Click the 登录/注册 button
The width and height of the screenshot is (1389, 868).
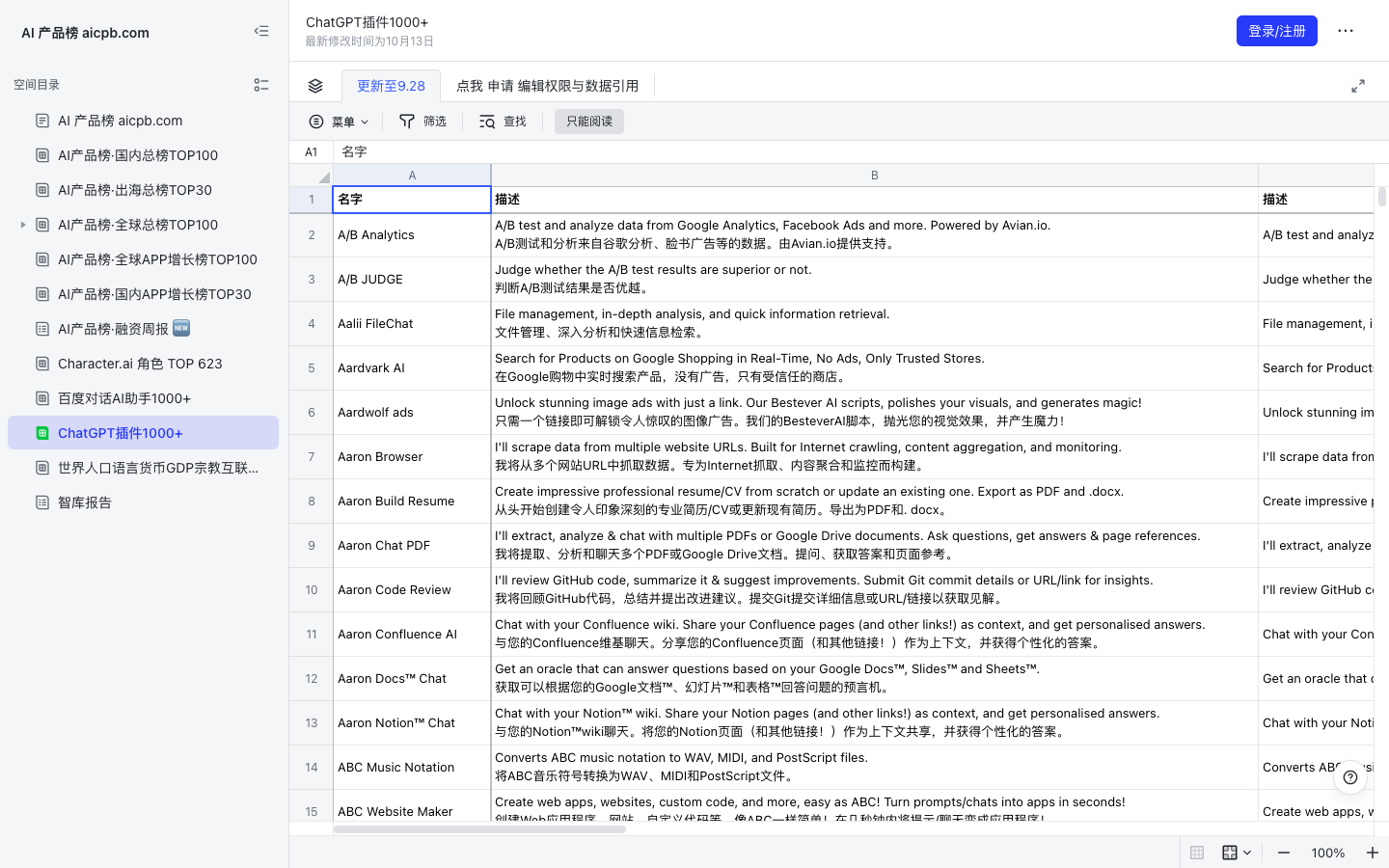coord(1277,31)
